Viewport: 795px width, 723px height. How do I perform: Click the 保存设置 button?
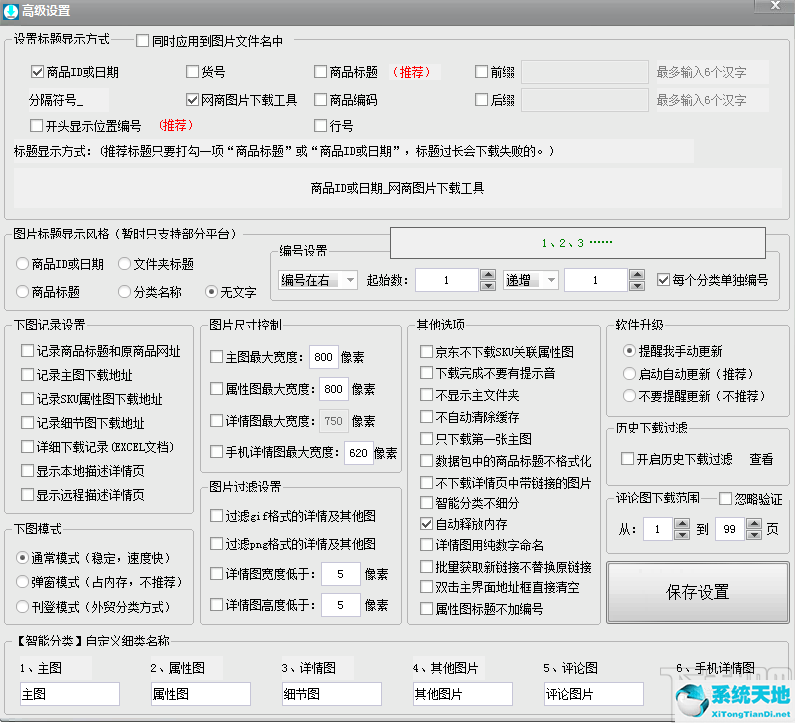click(698, 592)
